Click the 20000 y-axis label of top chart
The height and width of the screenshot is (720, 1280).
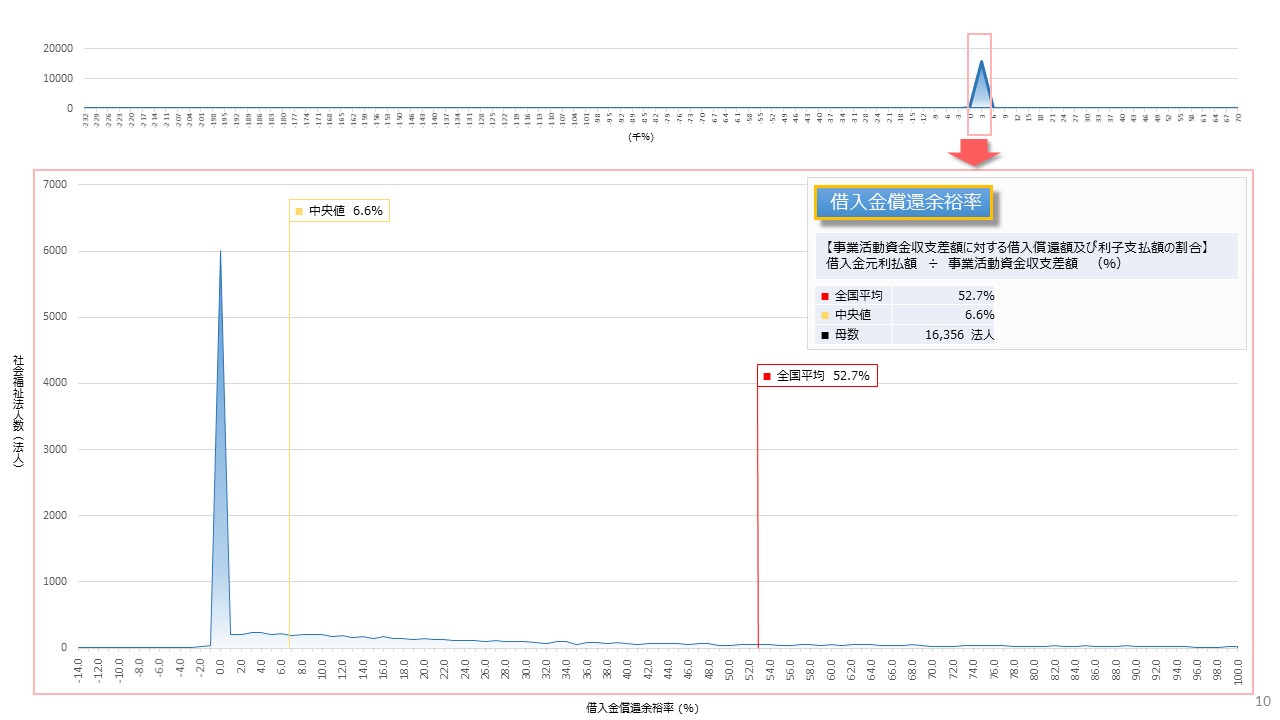(57, 48)
